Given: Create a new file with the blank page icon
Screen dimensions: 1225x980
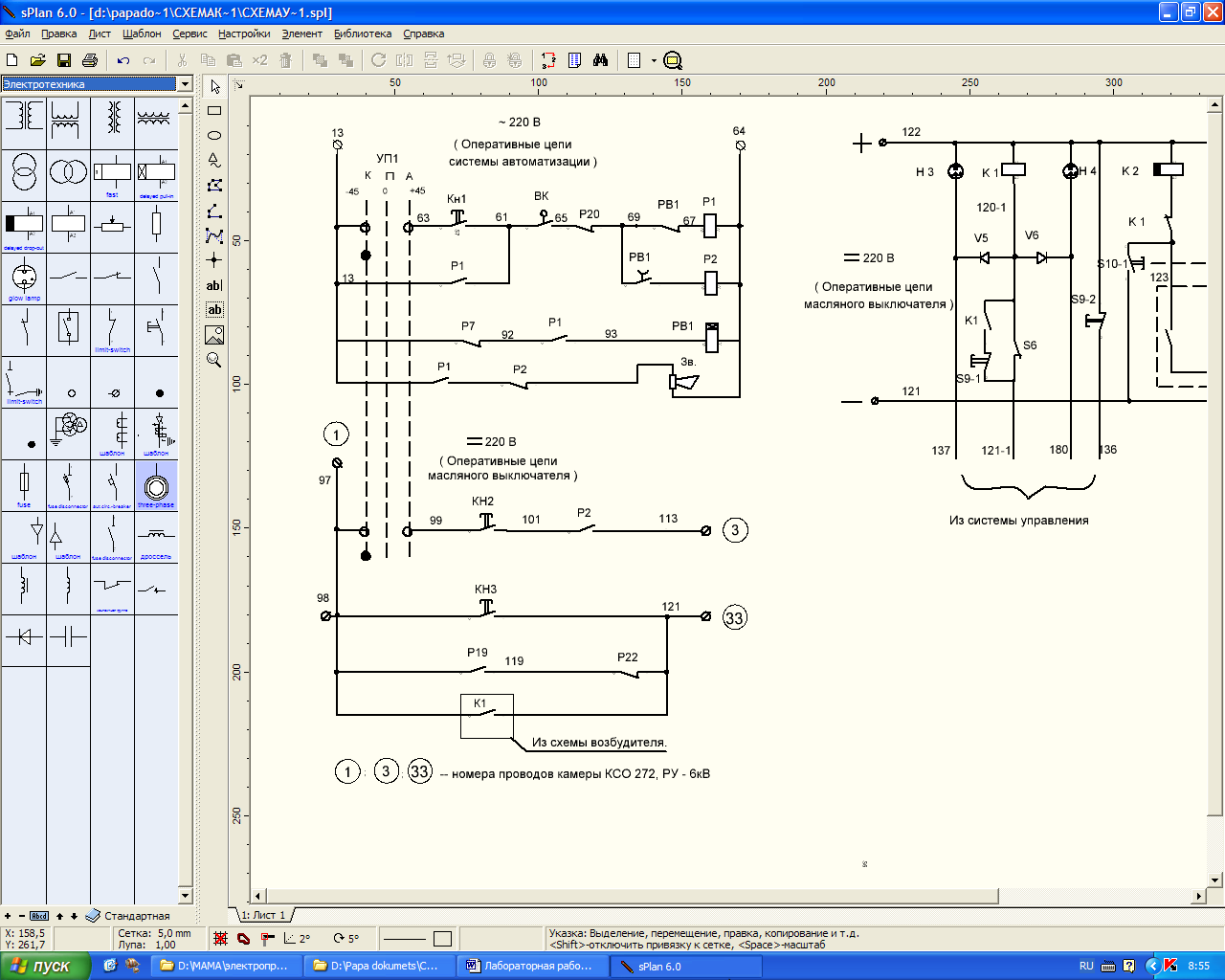Looking at the screenshot, I should [12, 60].
